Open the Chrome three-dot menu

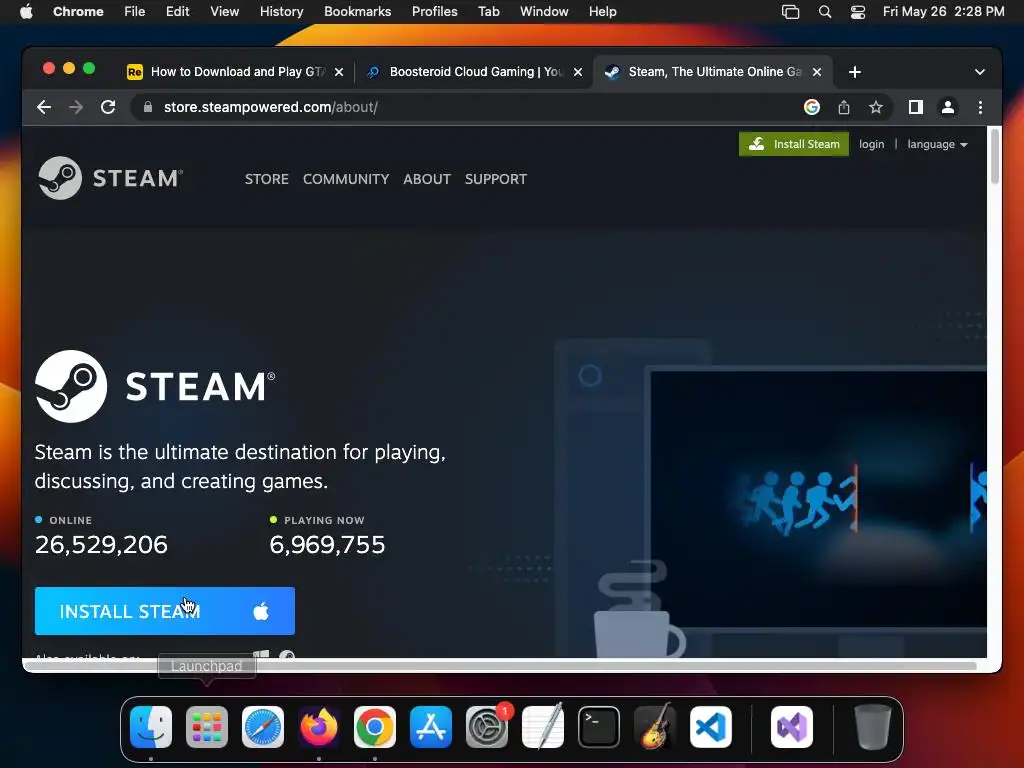coord(980,107)
